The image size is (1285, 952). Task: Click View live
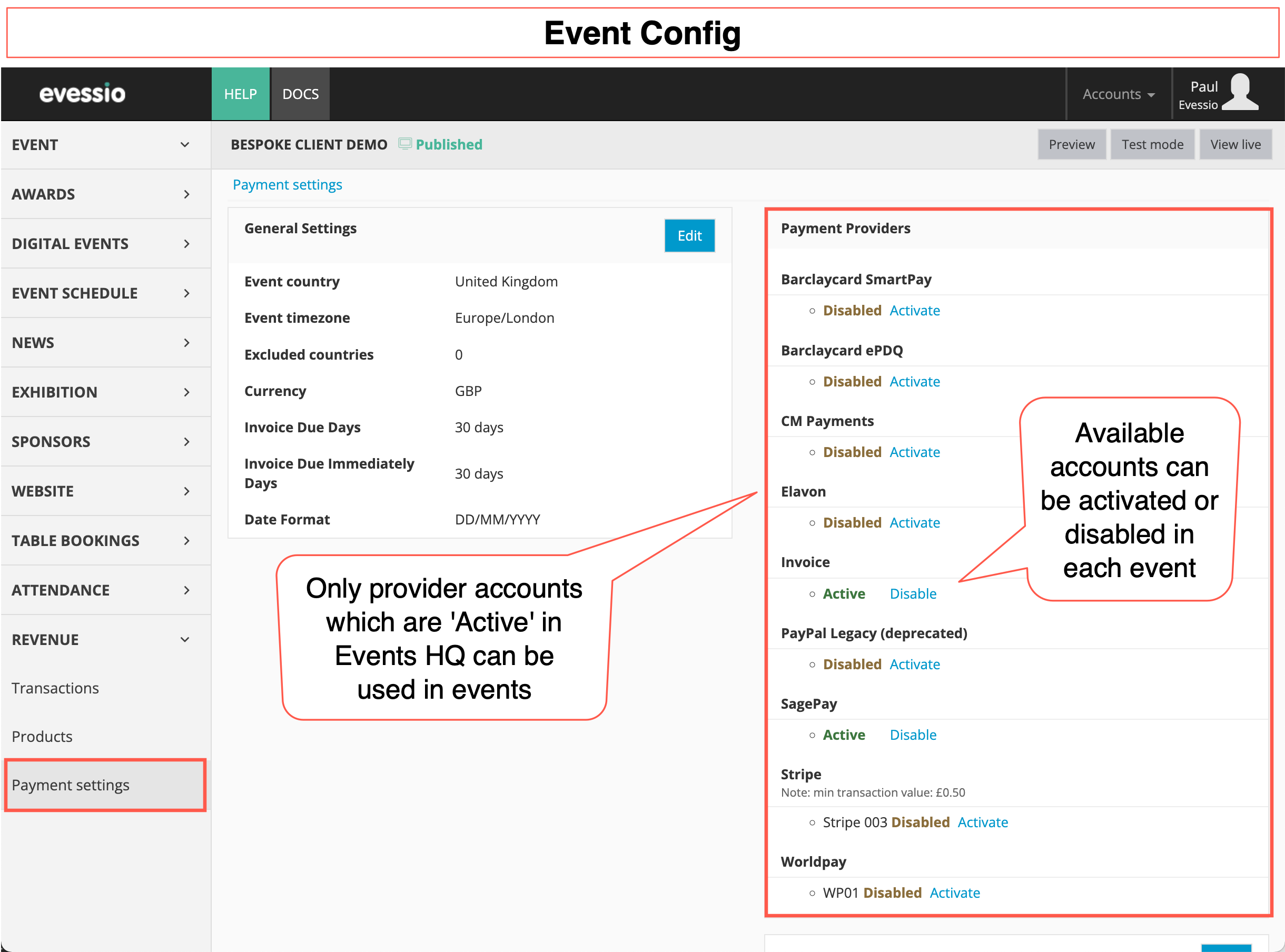[x=1235, y=144]
